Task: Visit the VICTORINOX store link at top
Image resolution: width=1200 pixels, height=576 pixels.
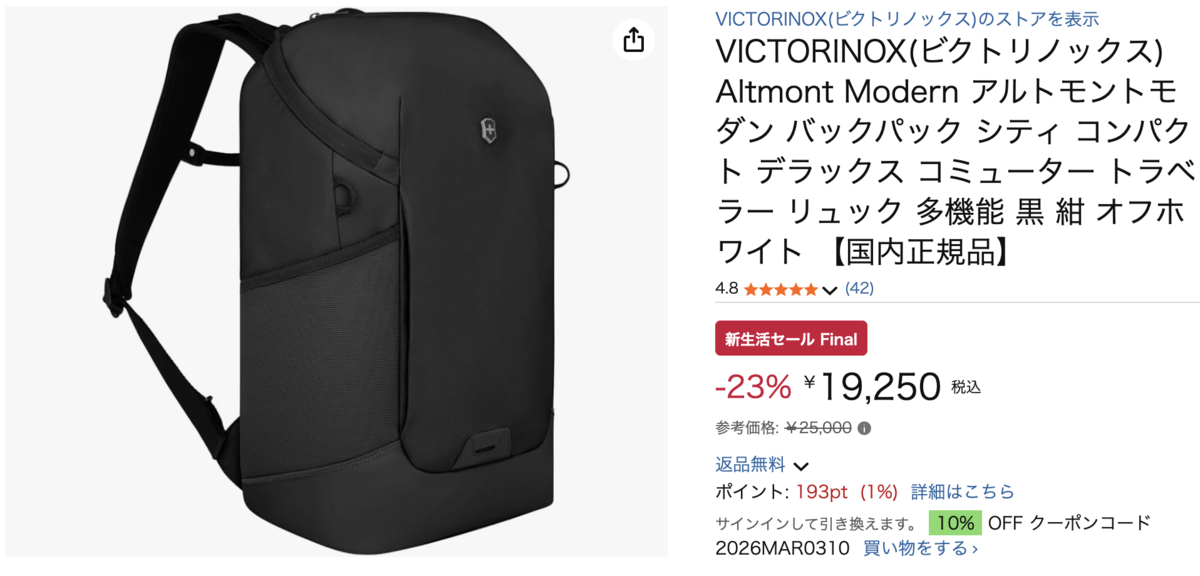Action: (x=907, y=18)
